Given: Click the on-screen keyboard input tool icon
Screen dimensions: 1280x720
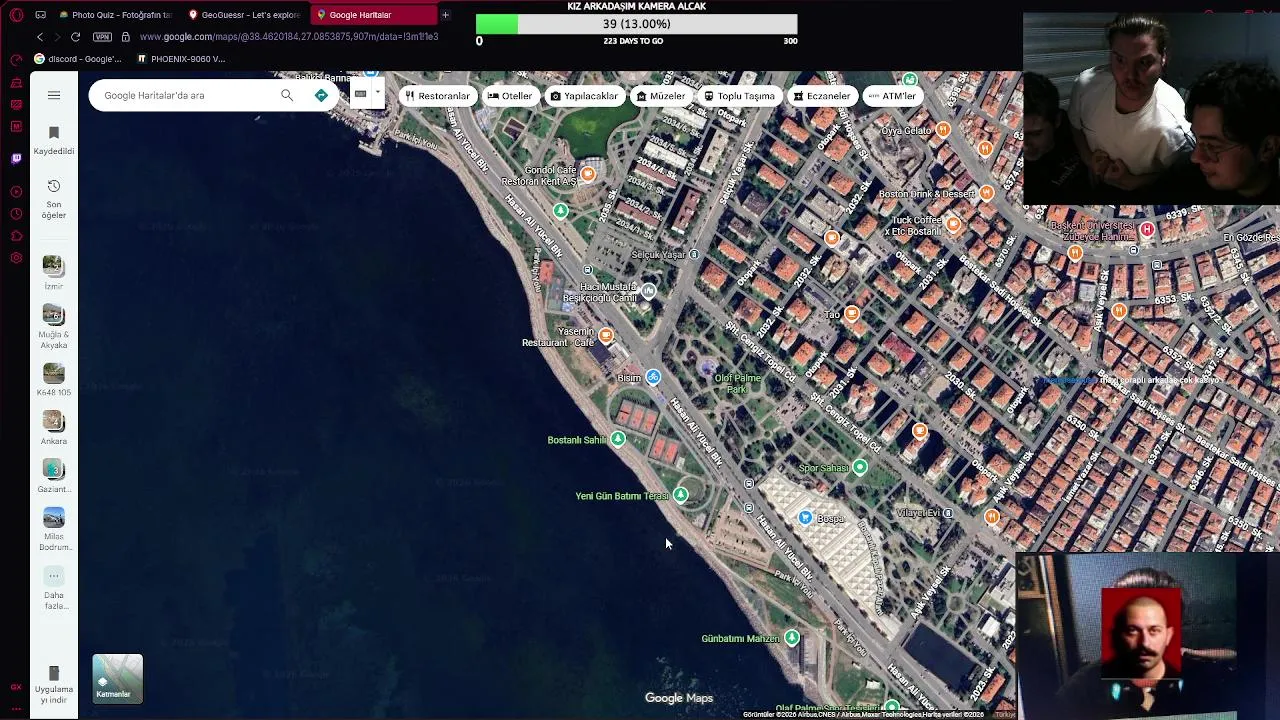Looking at the screenshot, I should (x=360, y=94).
